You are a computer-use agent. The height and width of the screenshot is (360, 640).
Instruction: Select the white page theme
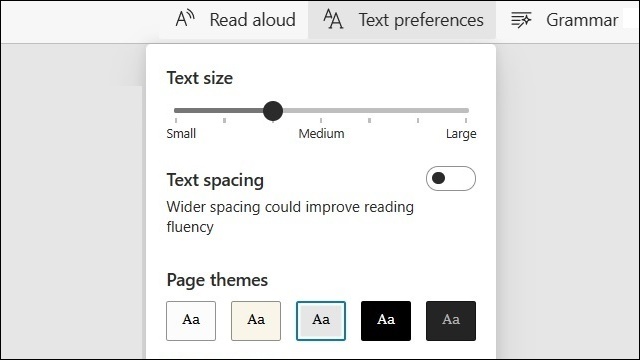click(x=191, y=321)
